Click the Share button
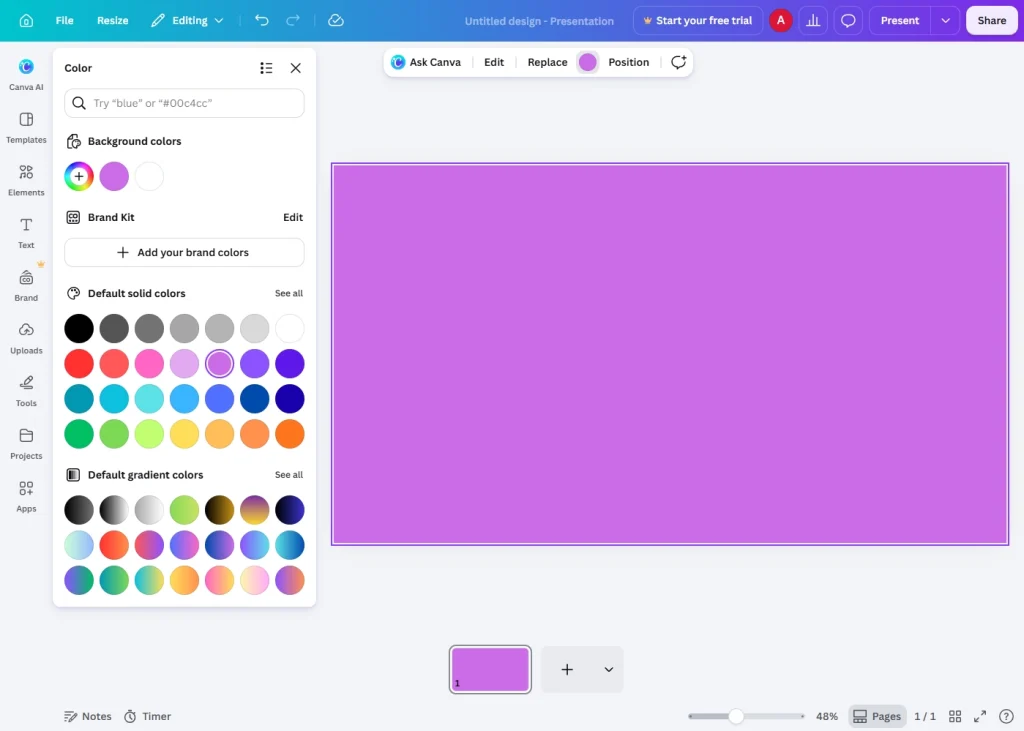The height and width of the screenshot is (731, 1024). pos(991,20)
